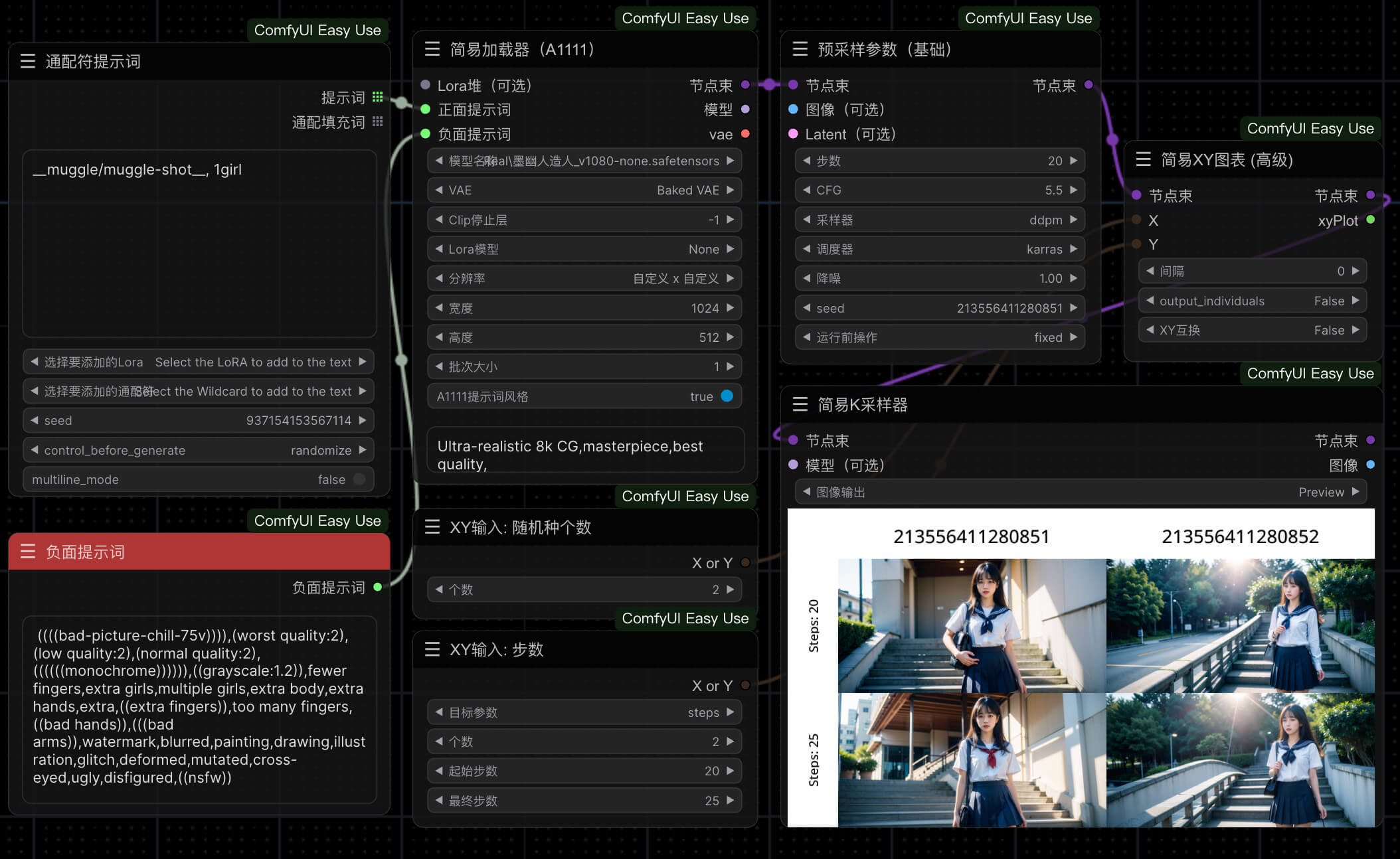Increase 步数 value with right arrow
Screen dimensions: 1400x859
point(1073,161)
